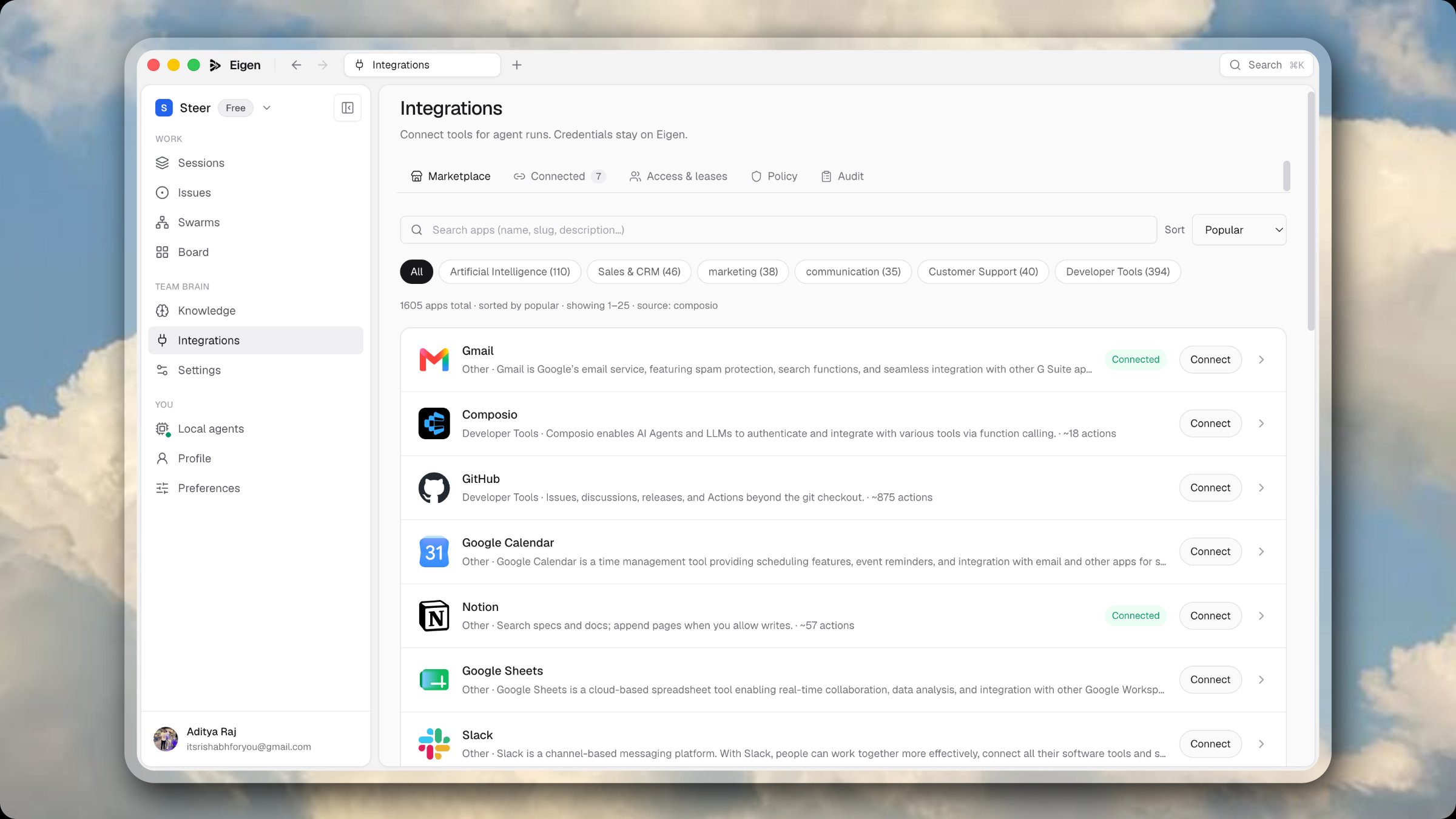Open Knowledge in Team Brain
1456x819 pixels.
(255, 311)
